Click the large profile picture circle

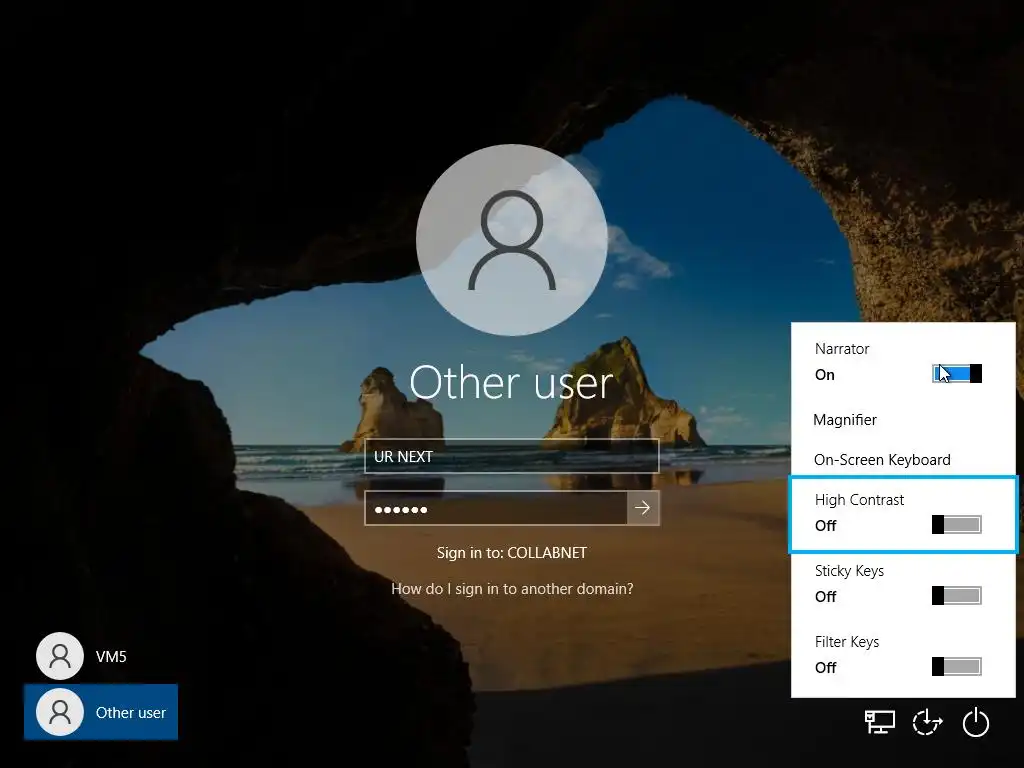pos(512,240)
